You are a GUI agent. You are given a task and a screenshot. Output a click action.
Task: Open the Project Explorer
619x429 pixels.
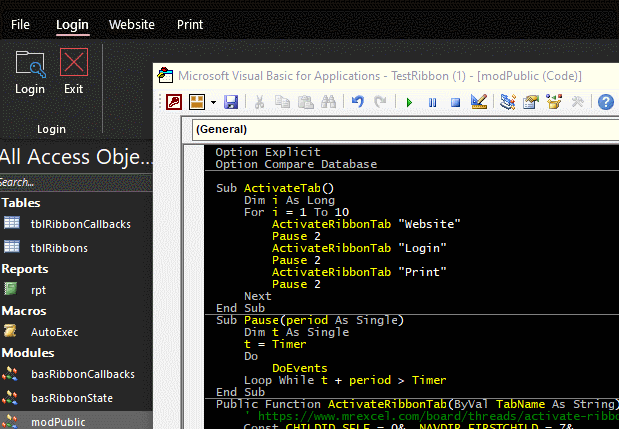(x=508, y=102)
